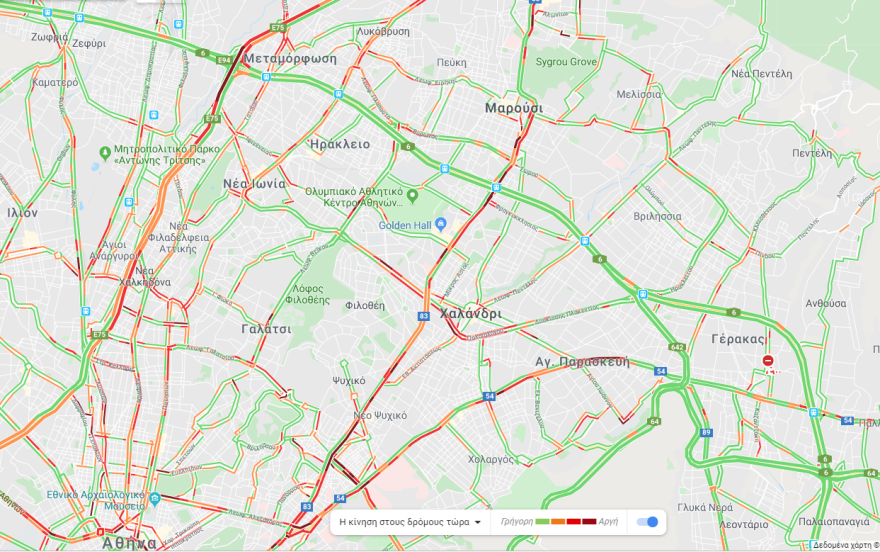Click the Μαρούσι place label
This screenshot has height=552, width=880.
click(514, 108)
